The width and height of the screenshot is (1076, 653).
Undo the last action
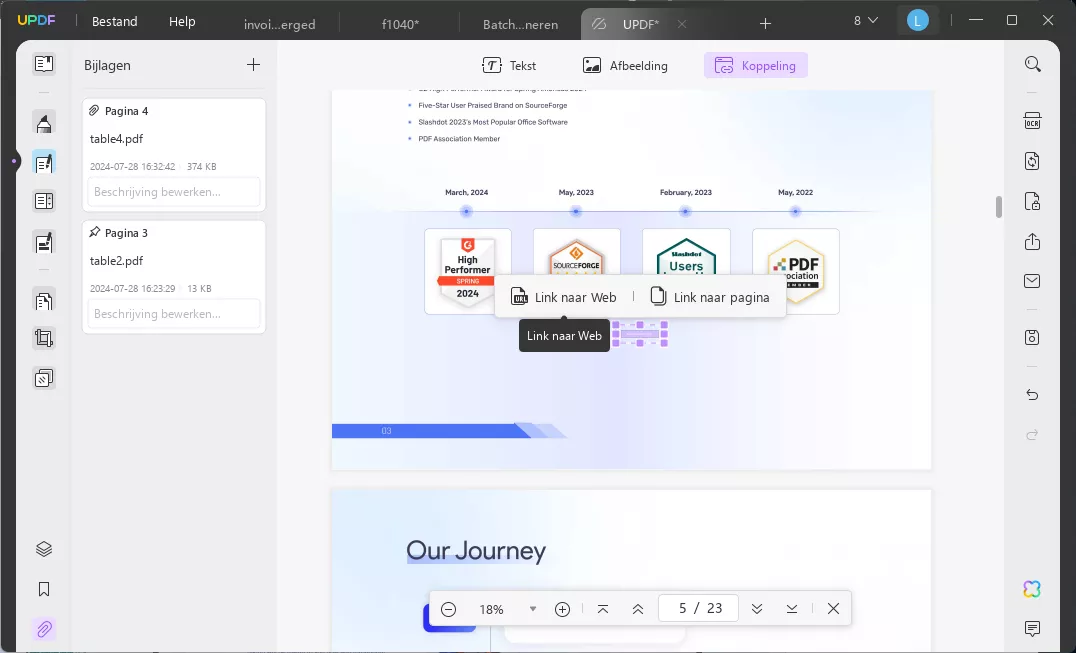click(x=1033, y=394)
